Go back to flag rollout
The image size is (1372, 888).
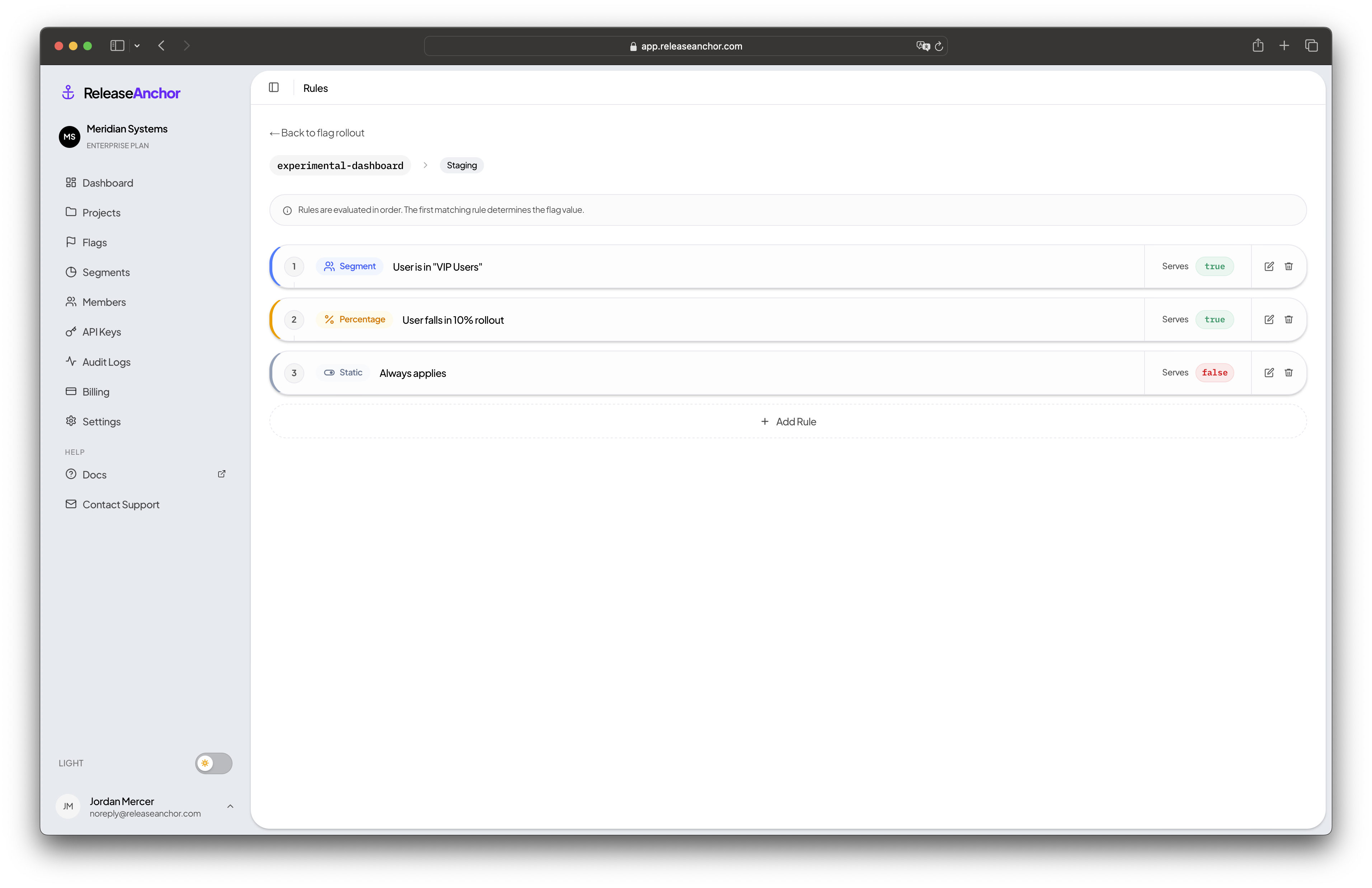pos(316,133)
